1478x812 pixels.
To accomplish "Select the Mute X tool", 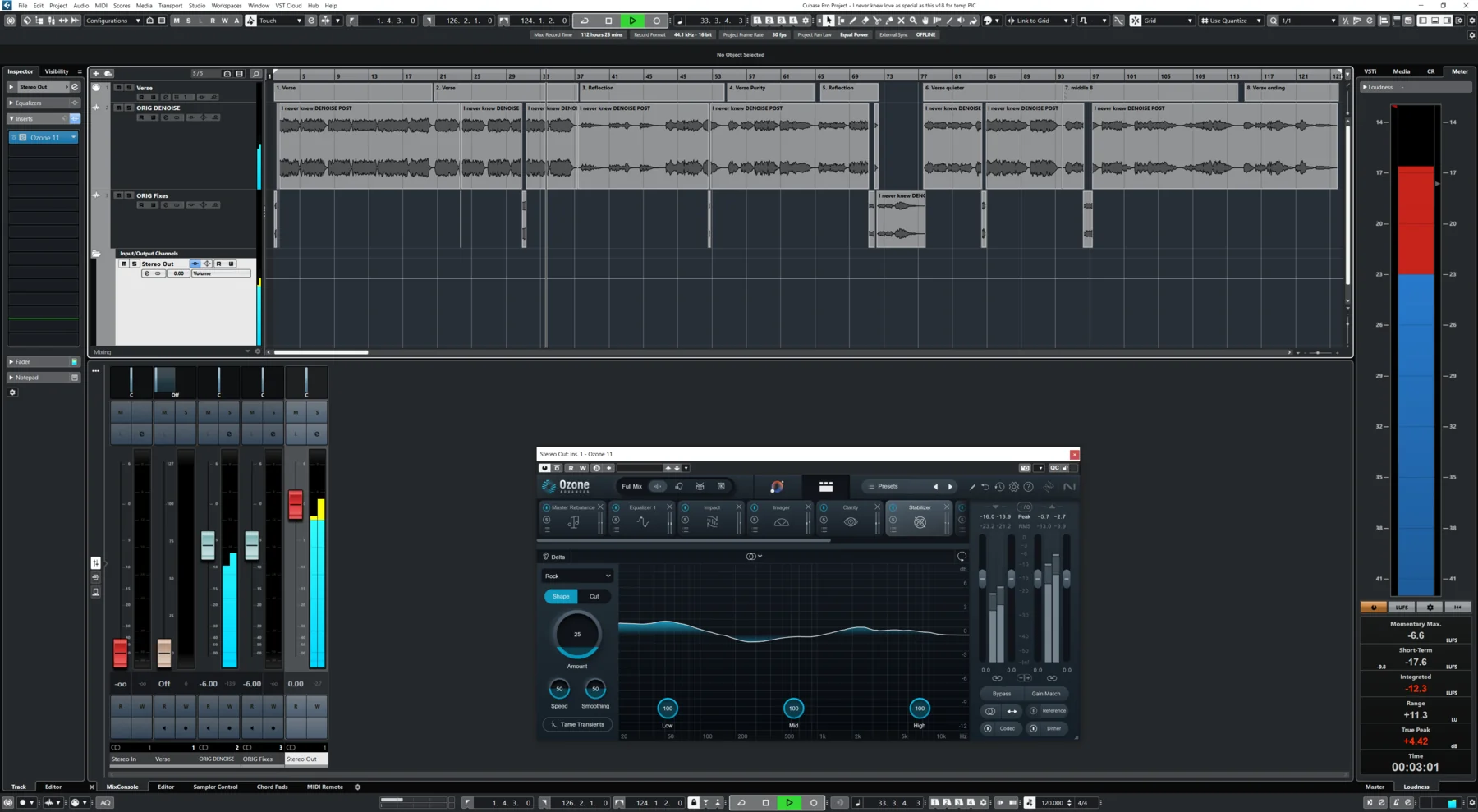I will (x=901, y=21).
